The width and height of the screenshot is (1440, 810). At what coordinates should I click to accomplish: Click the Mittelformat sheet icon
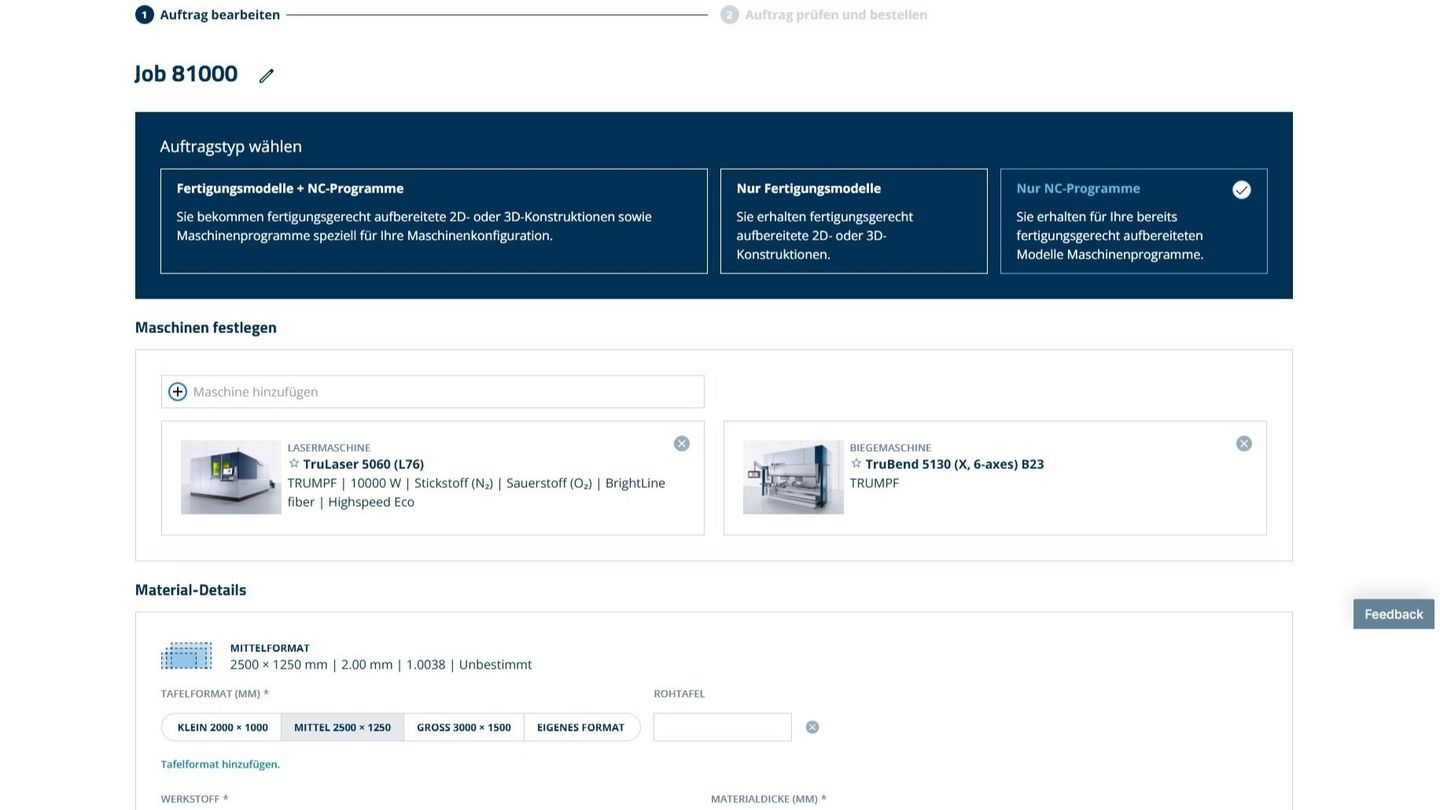[x=186, y=656]
